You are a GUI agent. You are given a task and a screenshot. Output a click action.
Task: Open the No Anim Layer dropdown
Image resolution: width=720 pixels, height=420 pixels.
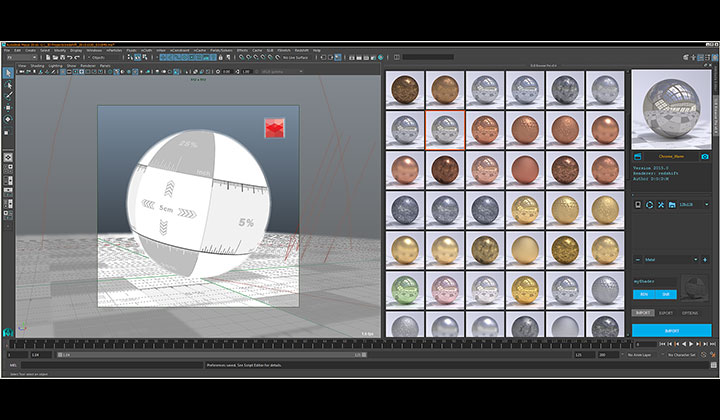(642, 355)
